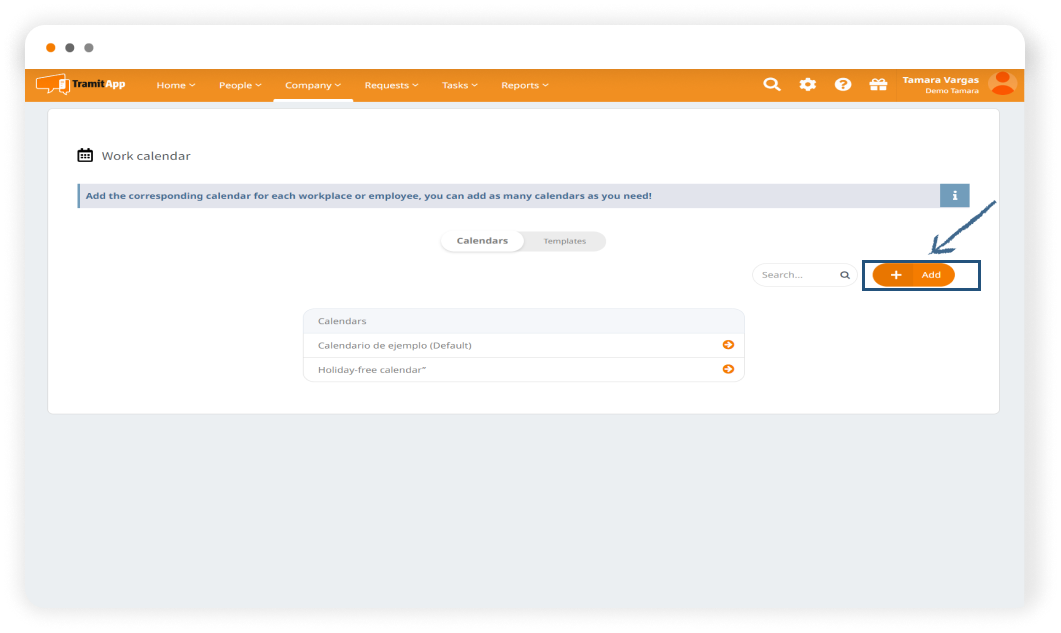Viewport: 1061px width, 633px height.
Task: Click the user avatar picture
Action: pyautogui.click(x=1001, y=85)
